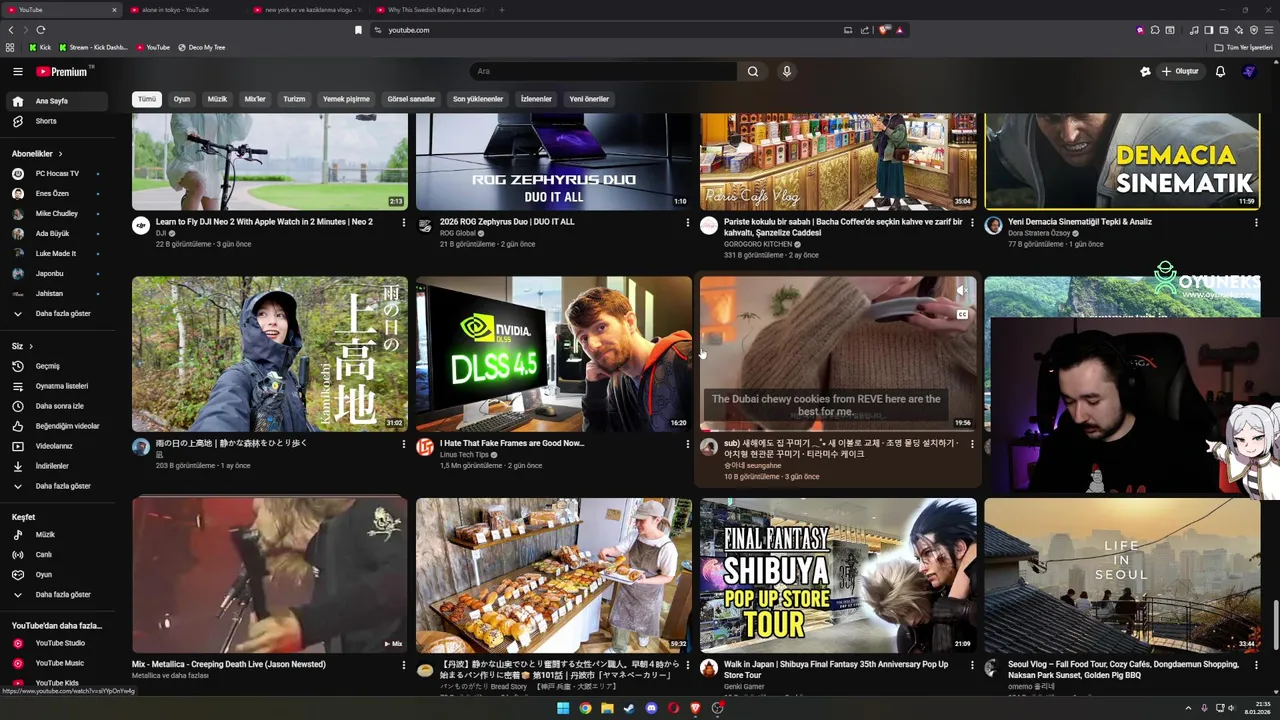Open Daha sonra izle list
1280x720 pixels.
56,406
